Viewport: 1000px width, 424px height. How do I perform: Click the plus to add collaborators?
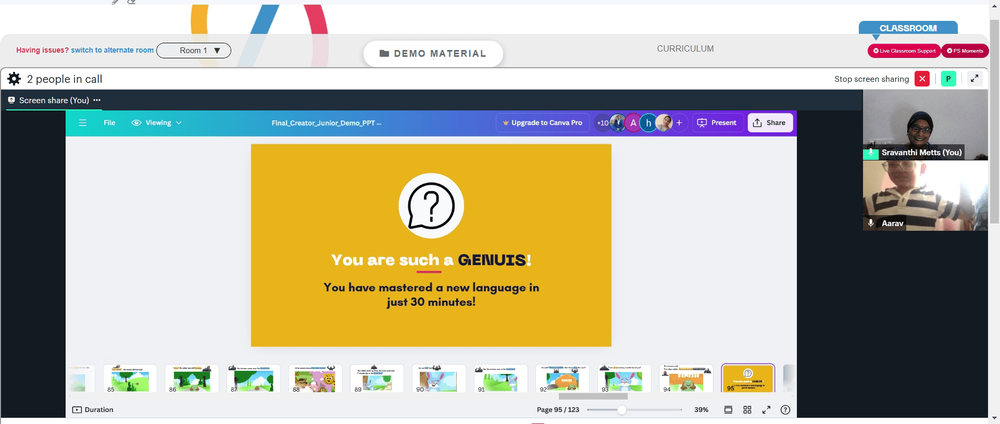[x=679, y=122]
